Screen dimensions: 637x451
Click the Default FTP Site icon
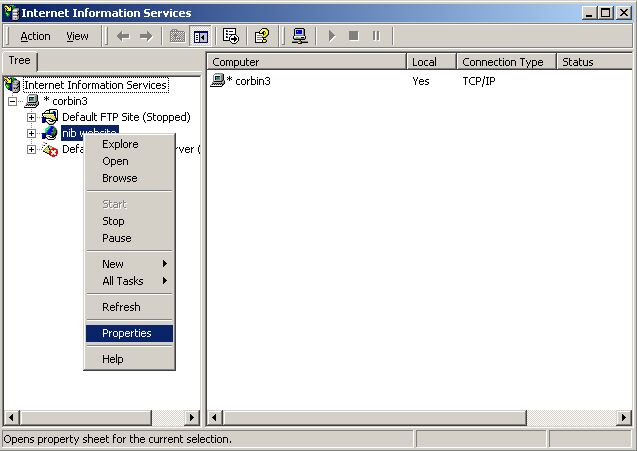click(50, 117)
